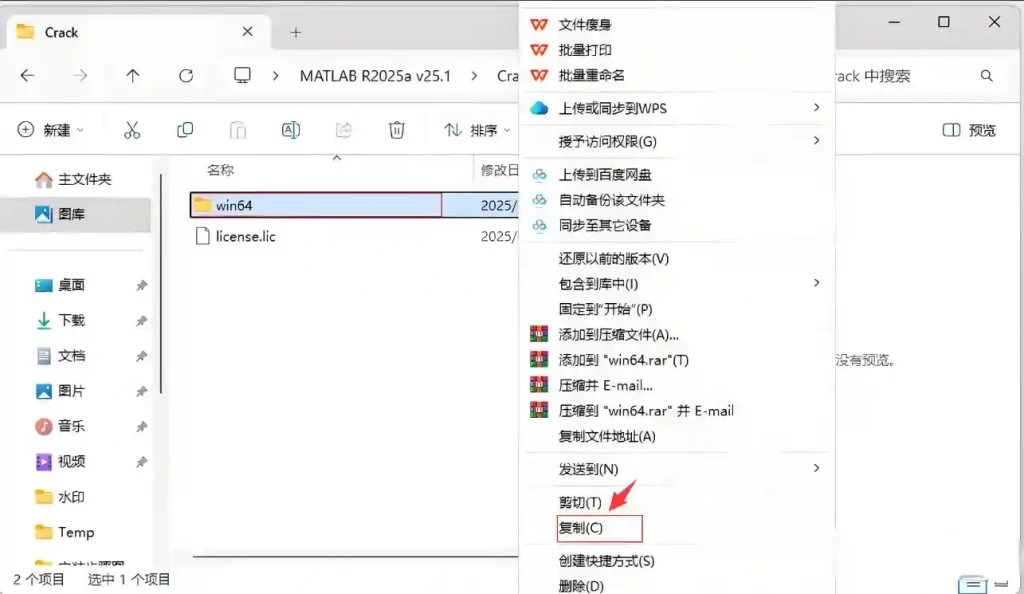
Task: Click the Copy icon in toolbar
Action: click(185, 130)
